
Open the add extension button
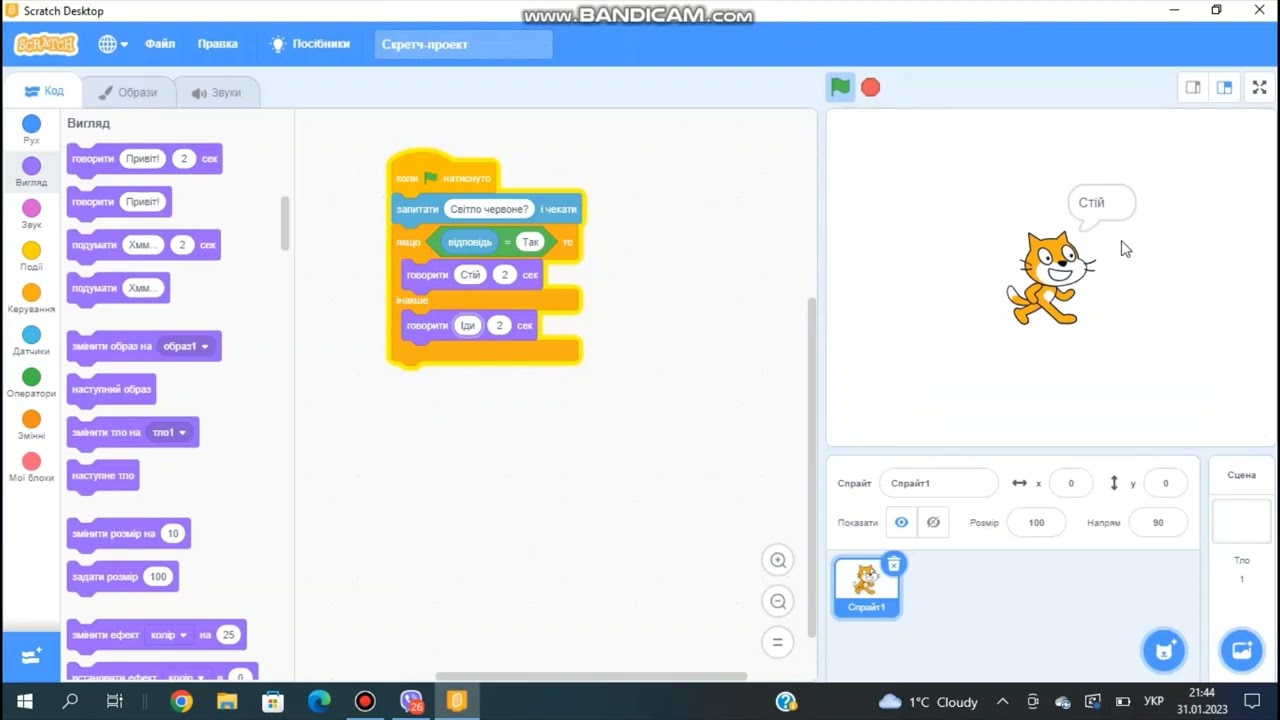click(x=31, y=656)
